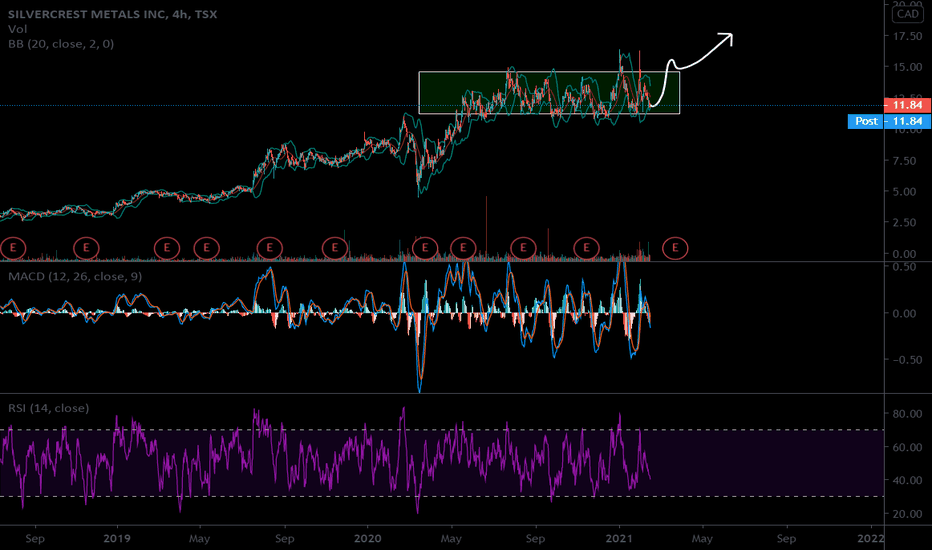This screenshot has height=550, width=932.
Task: Click the 80.00 value on the RSI axis
Action: pyautogui.click(x=908, y=414)
